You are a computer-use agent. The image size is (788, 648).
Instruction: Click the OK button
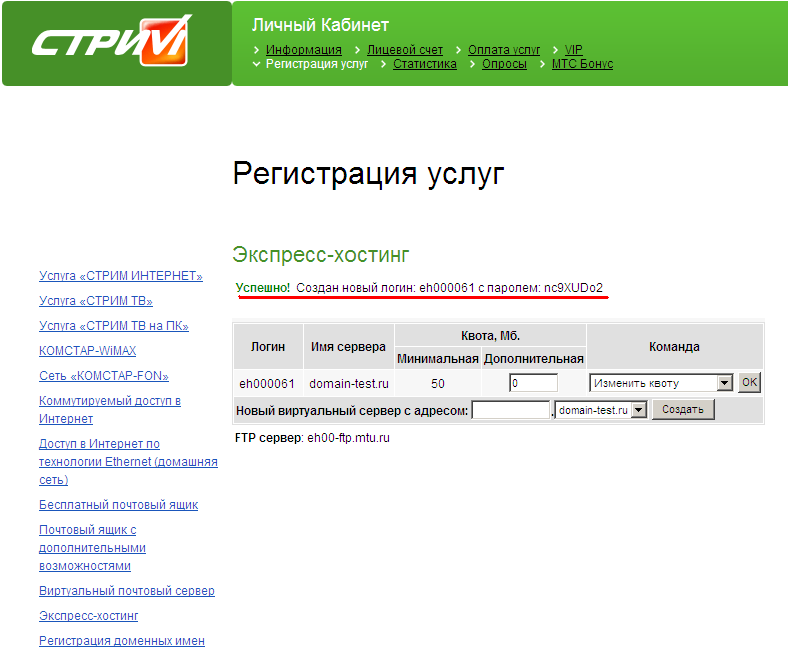coord(749,383)
